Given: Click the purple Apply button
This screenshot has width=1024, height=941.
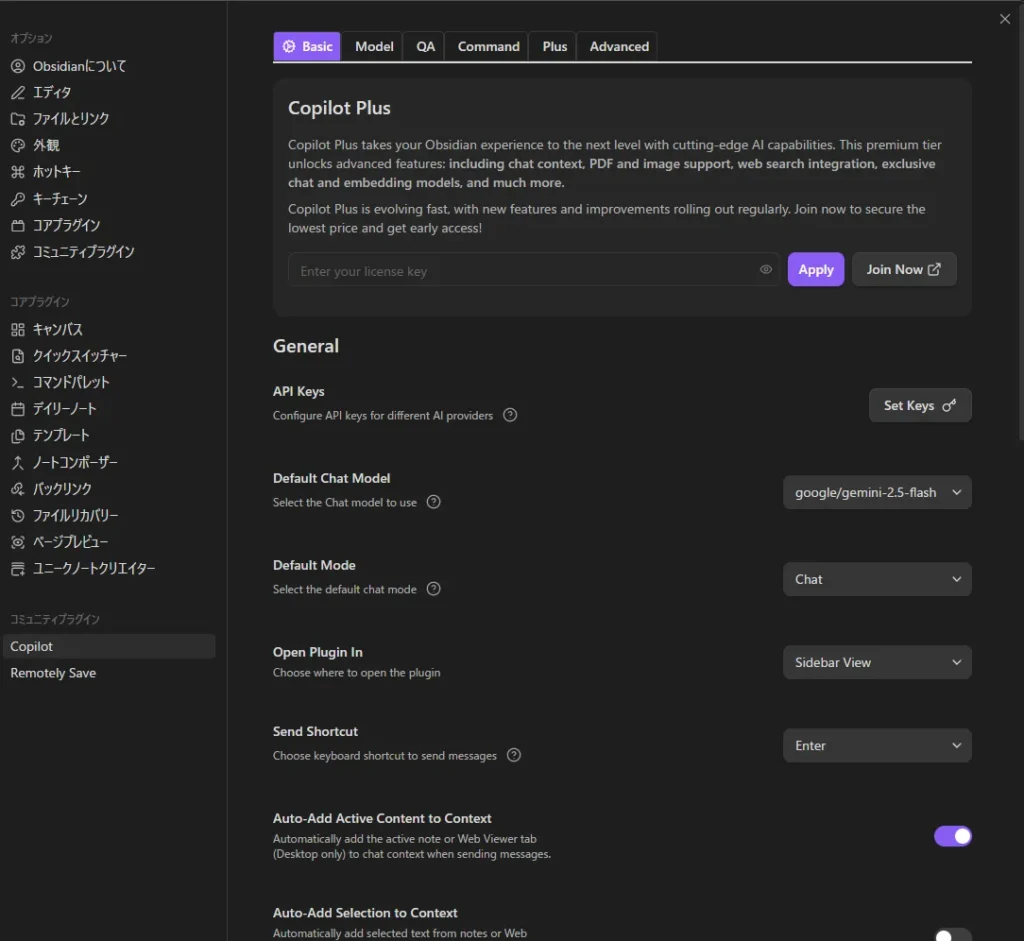Looking at the screenshot, I should tap(816, 269).
